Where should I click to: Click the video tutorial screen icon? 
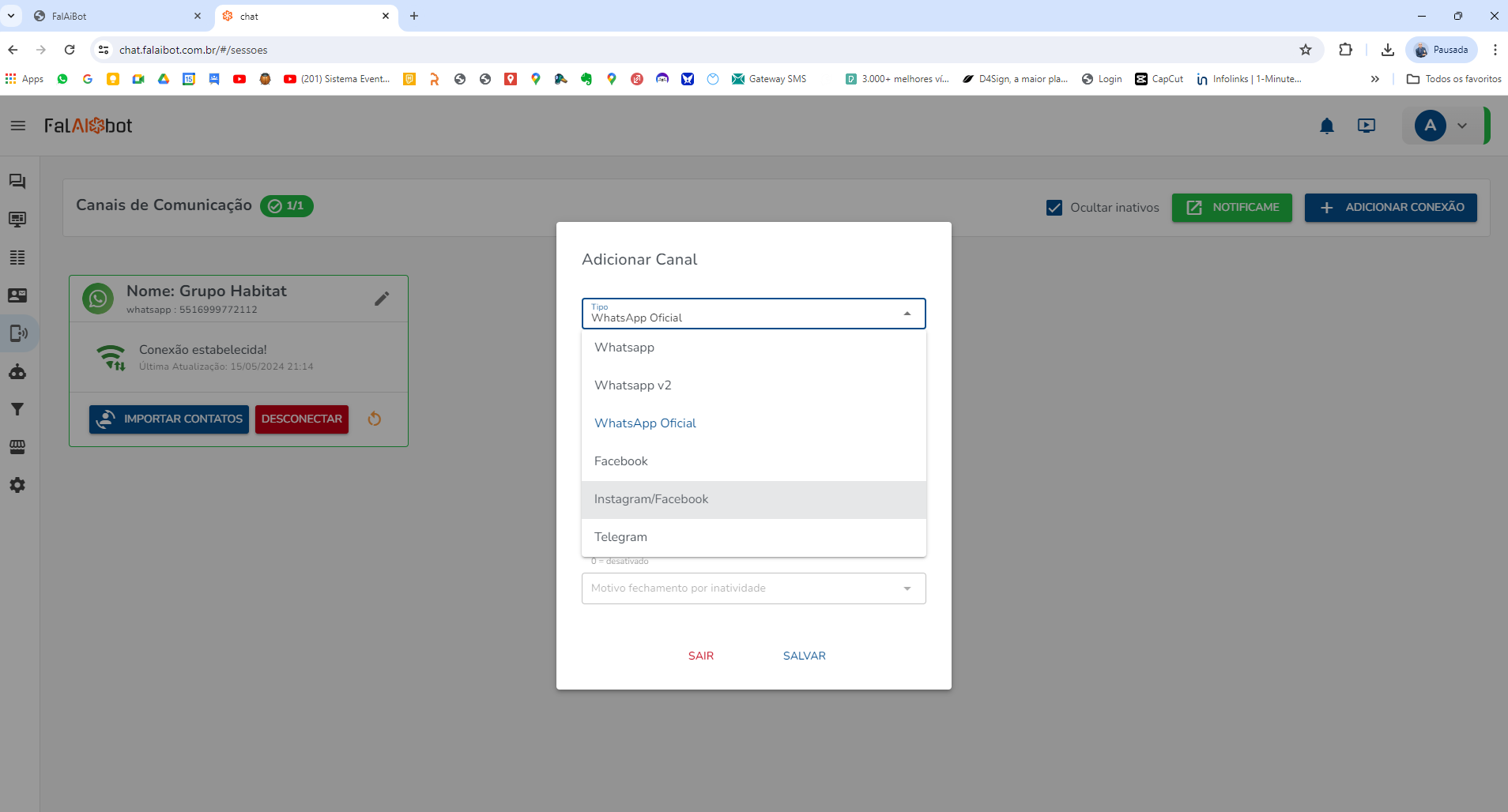[1367, 126]
